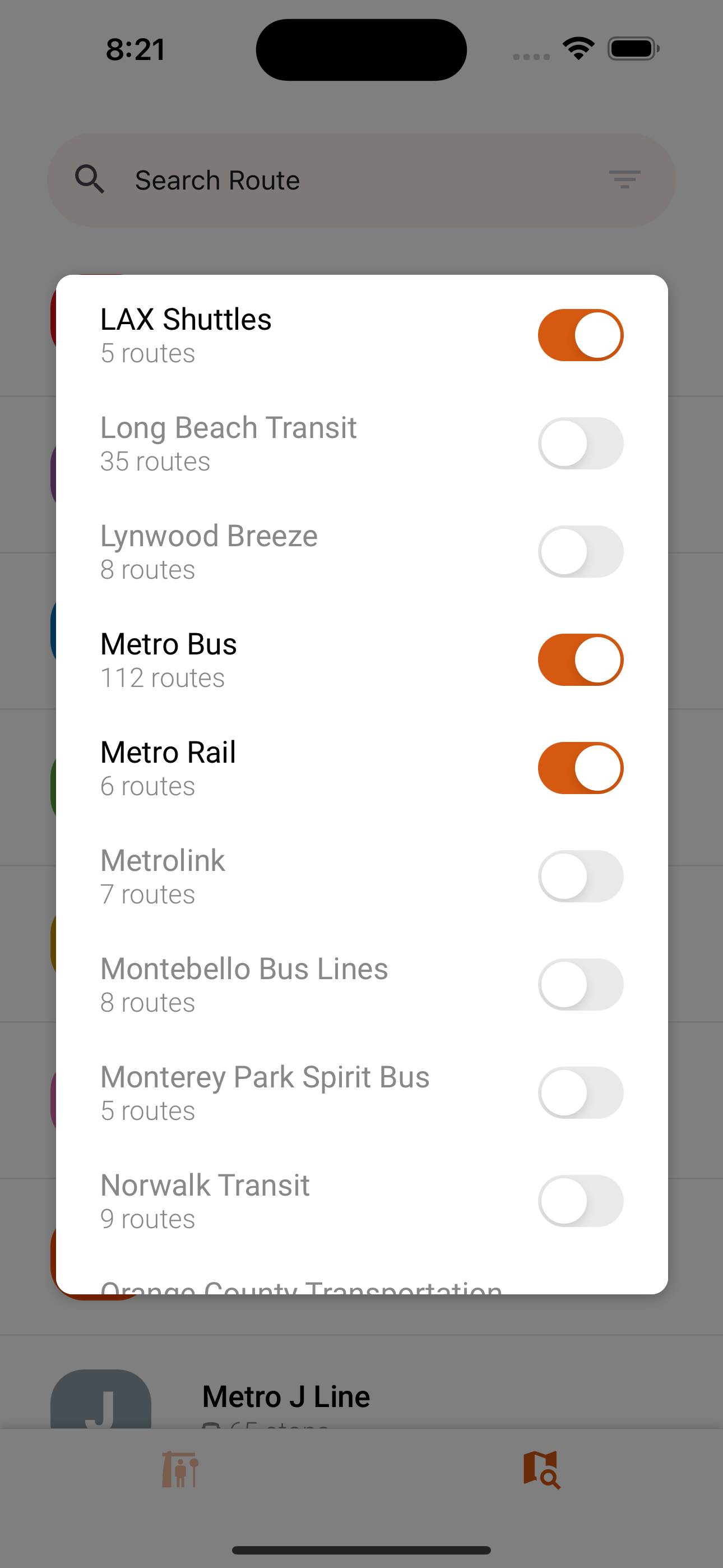The width and height of the screenshot is (723, 1568).
Task: Tap the Norwalk Transit agency label
Action: click(x=205, y=1185)
